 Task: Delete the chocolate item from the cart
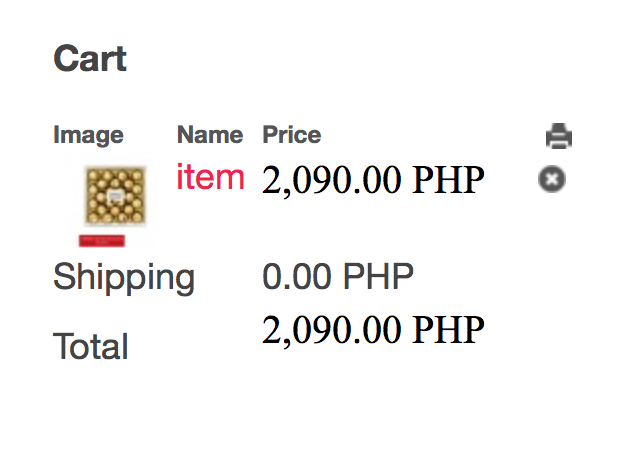[x=552, y=179]
